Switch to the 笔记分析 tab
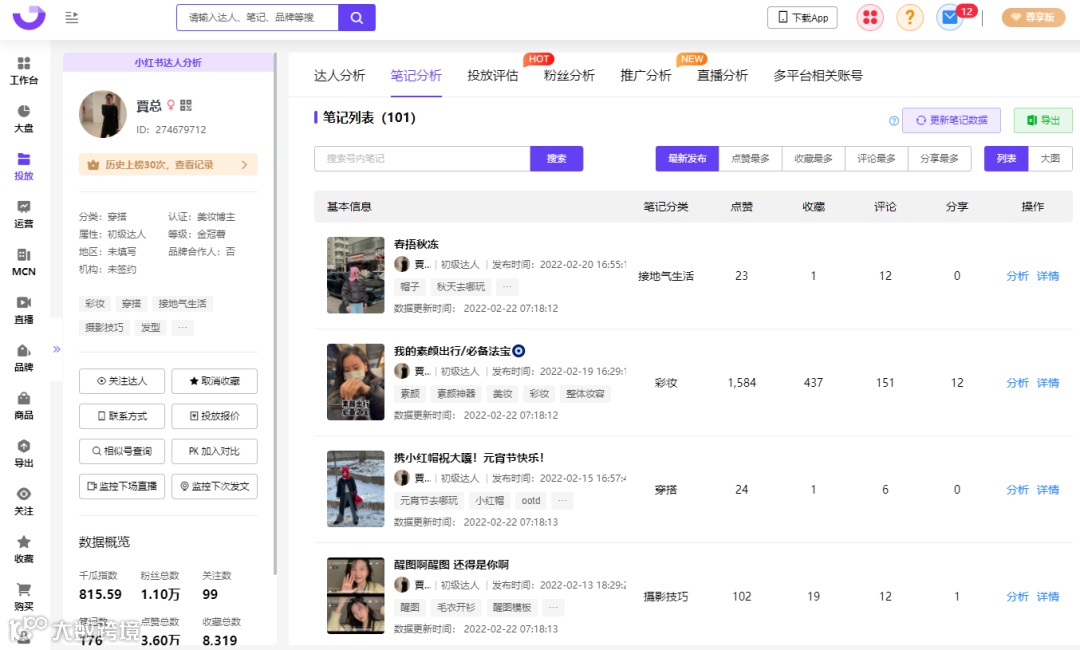 tap(416, 76)
